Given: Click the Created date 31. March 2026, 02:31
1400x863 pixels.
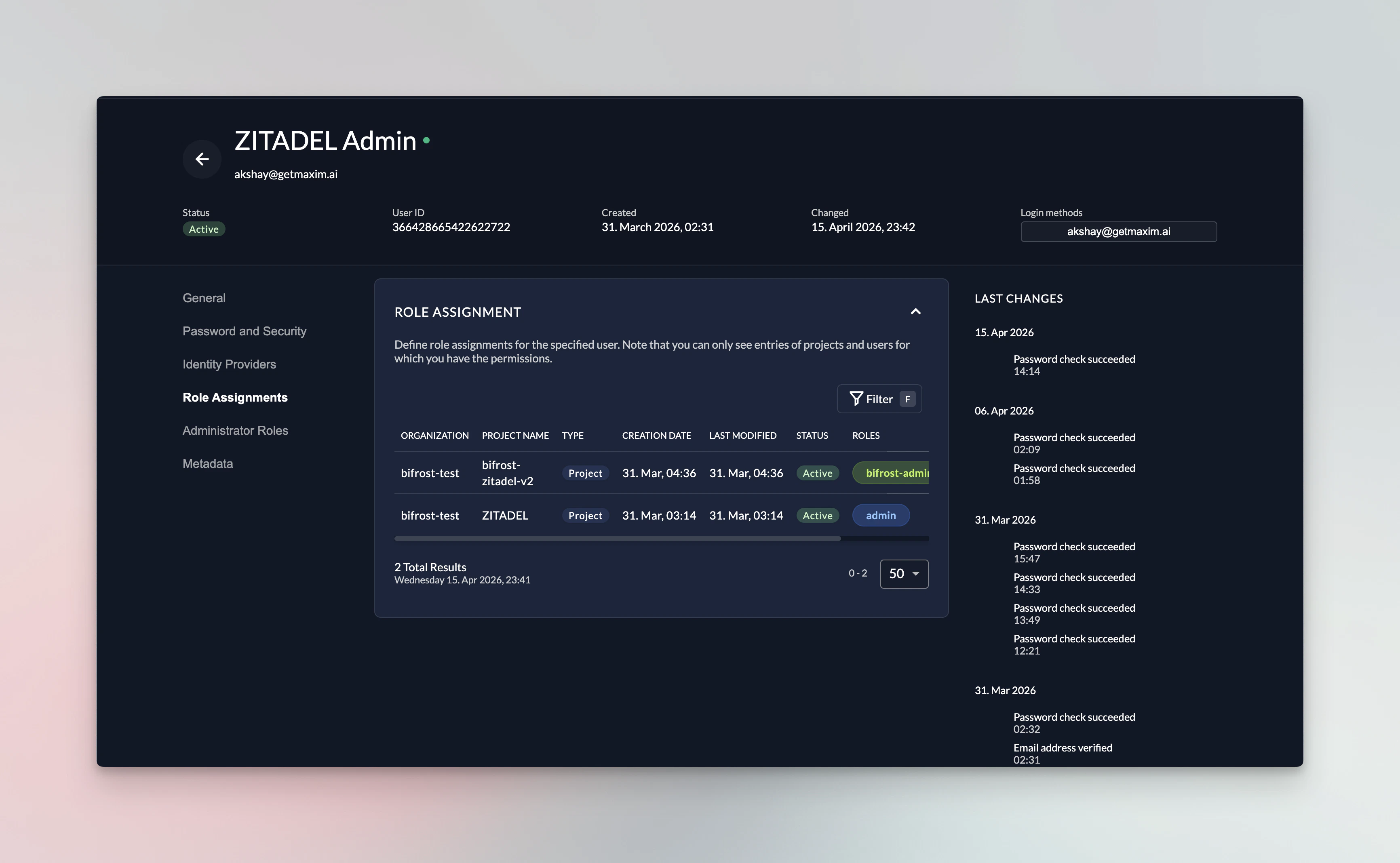Looking at the screenshot, I should (x=657, y=227).
